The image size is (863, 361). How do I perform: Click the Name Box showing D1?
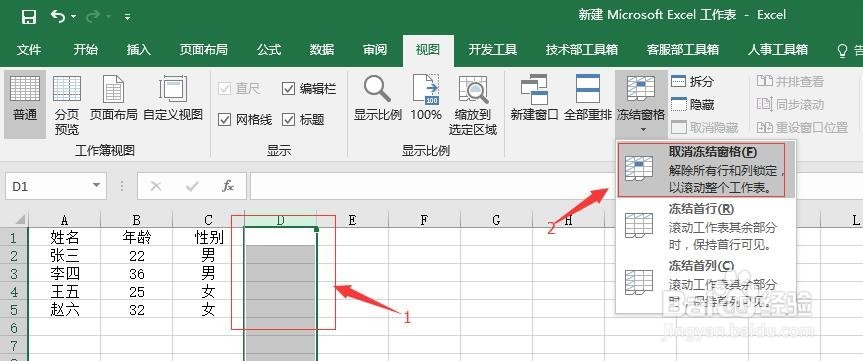click(x=47, y=187)
